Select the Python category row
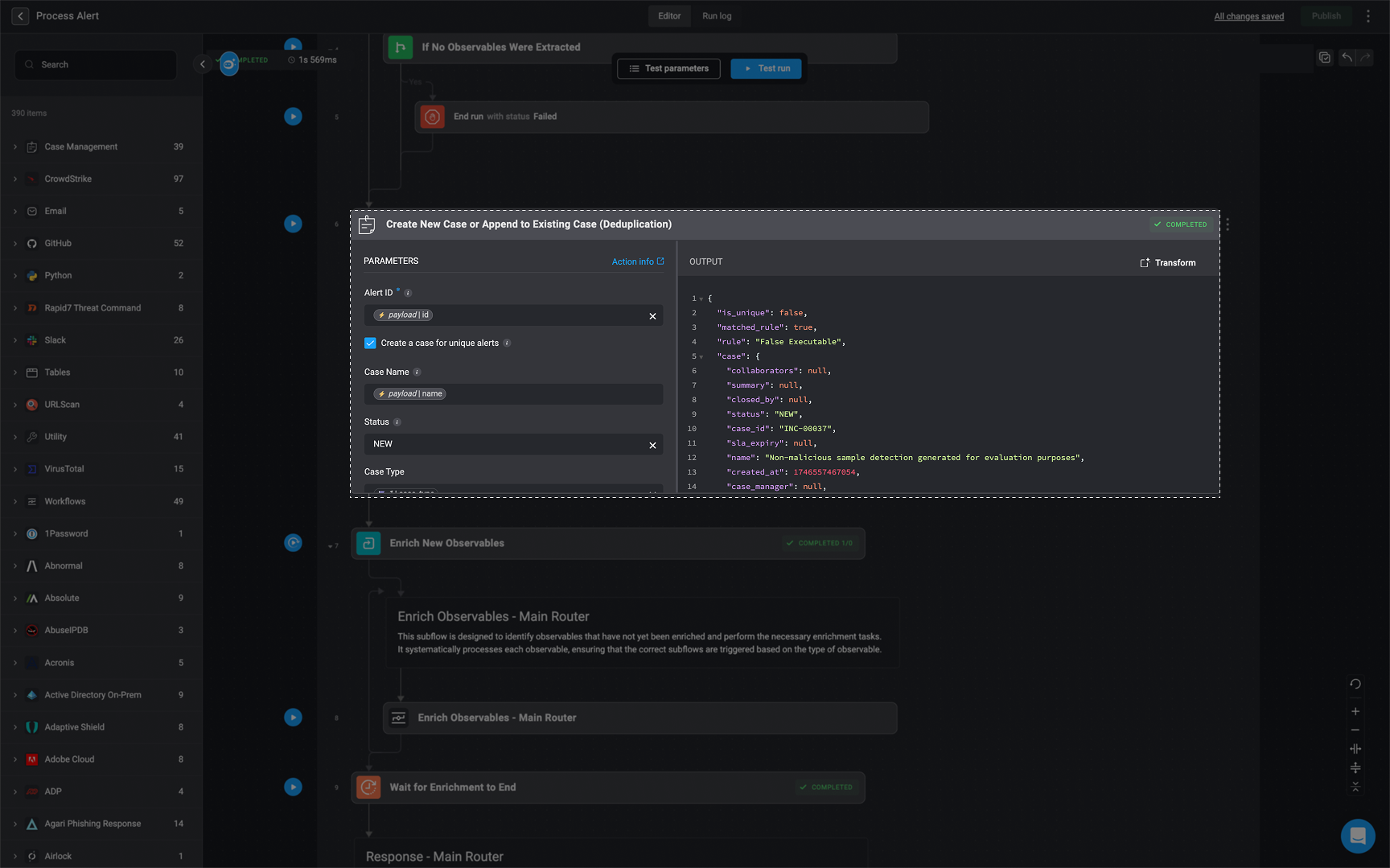Screen dimensions: 1390x868 click(x=101, y=276)
